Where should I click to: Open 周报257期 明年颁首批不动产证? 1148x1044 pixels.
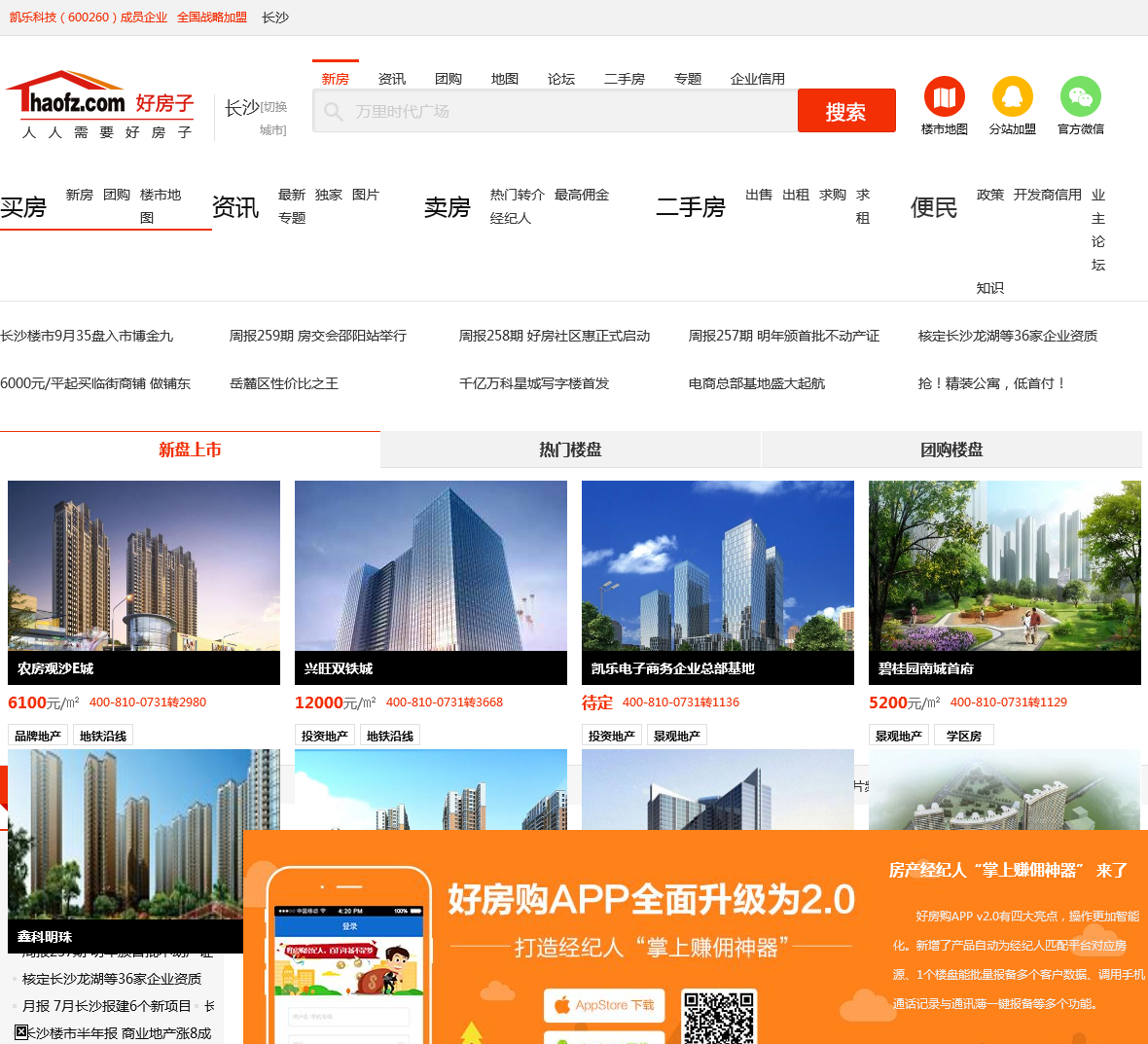783,336
